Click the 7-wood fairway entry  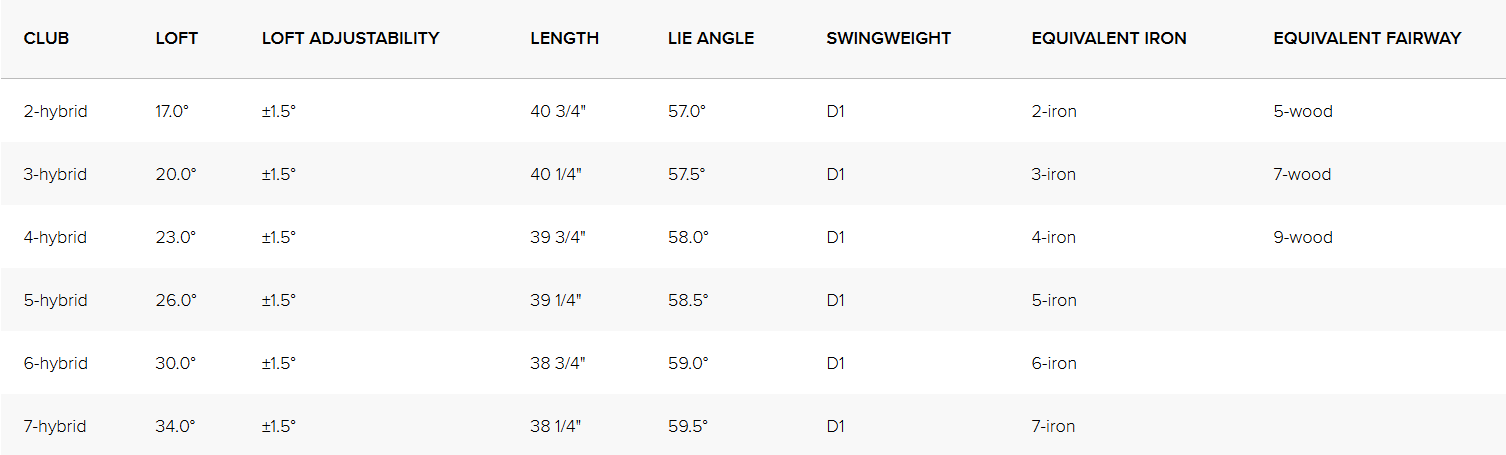click(x=1302, y=174)
